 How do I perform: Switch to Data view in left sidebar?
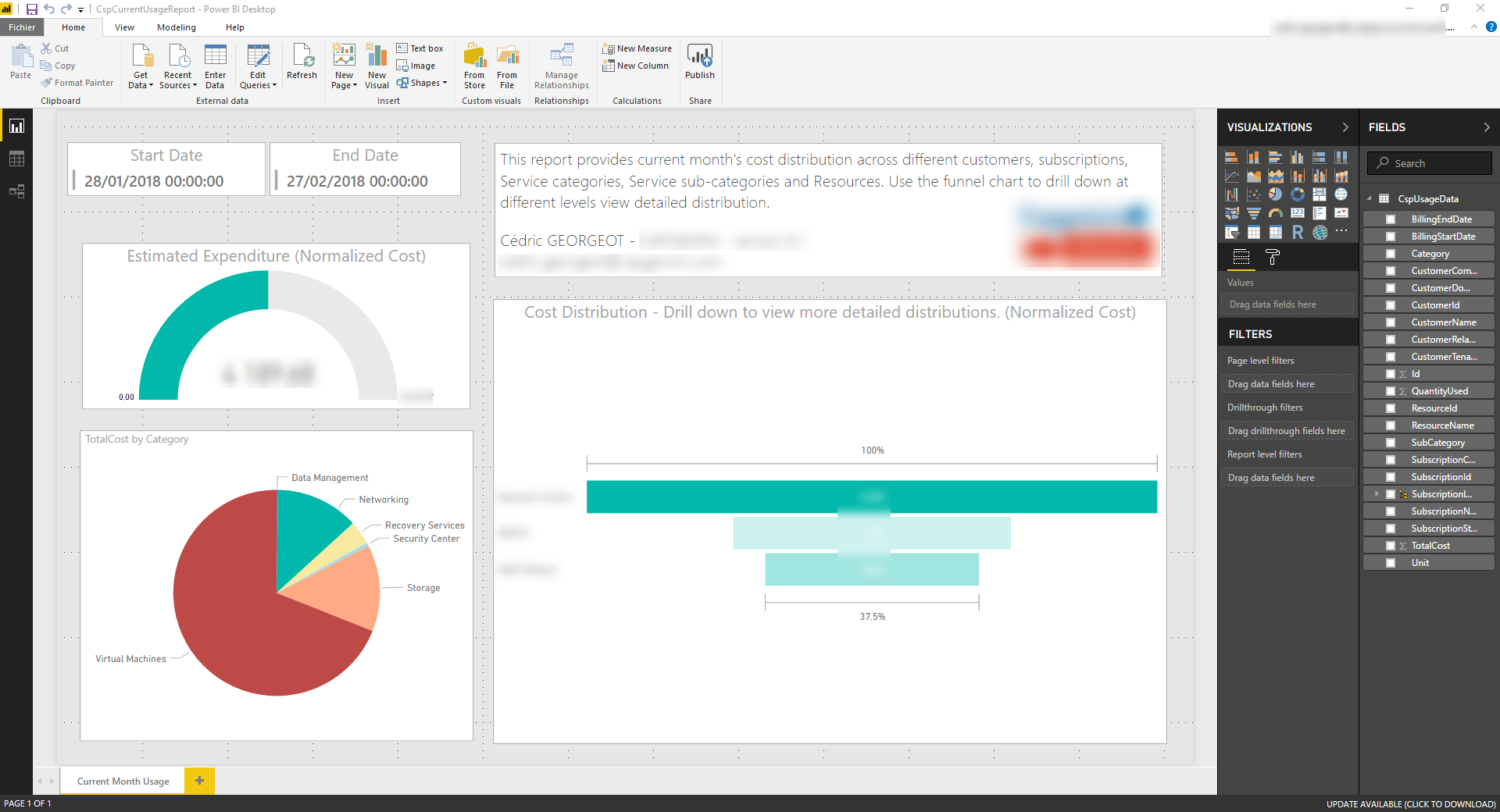(16, 158)
